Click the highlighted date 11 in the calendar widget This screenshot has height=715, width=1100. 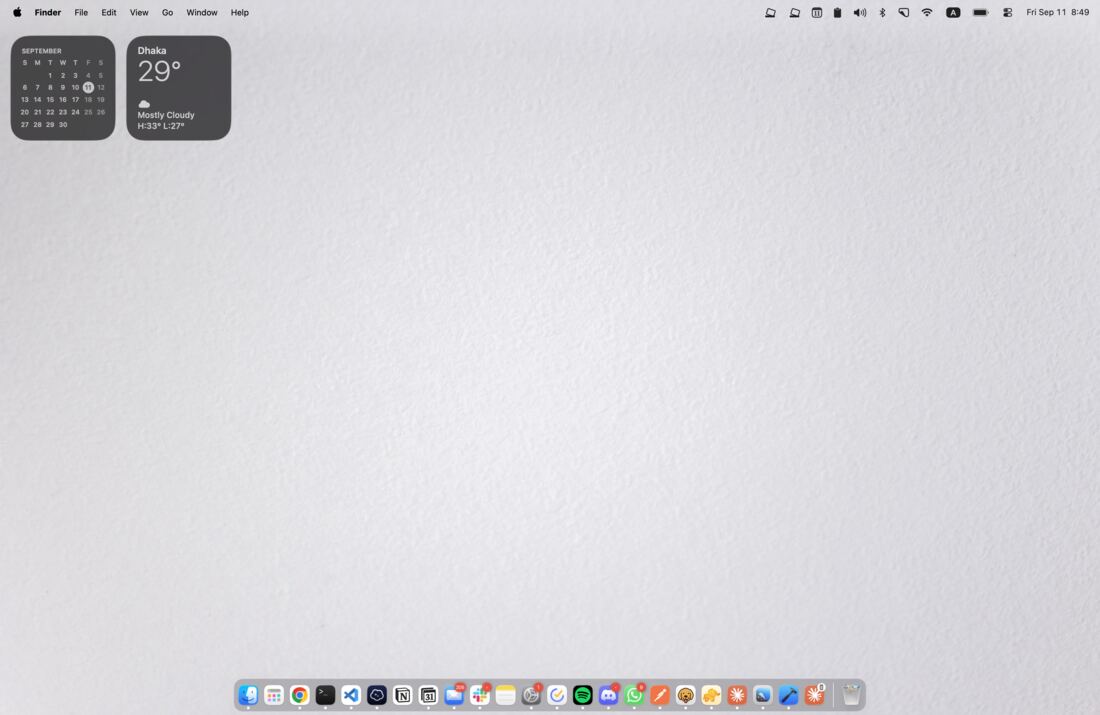pyautogui.click(x=88, y=87)
